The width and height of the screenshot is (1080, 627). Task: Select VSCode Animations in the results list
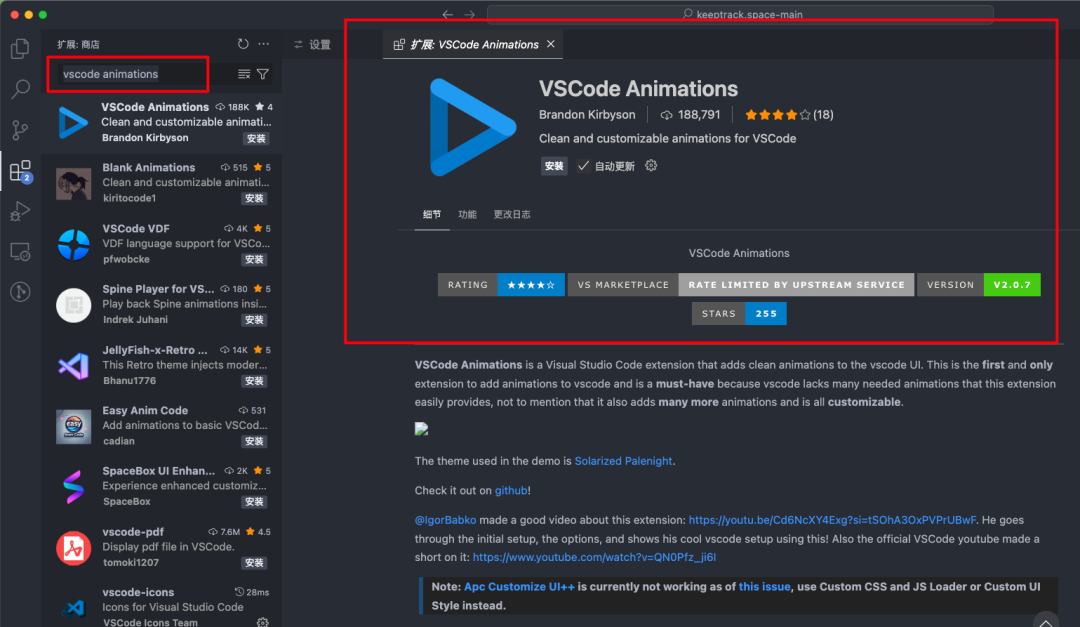(162, 123)
